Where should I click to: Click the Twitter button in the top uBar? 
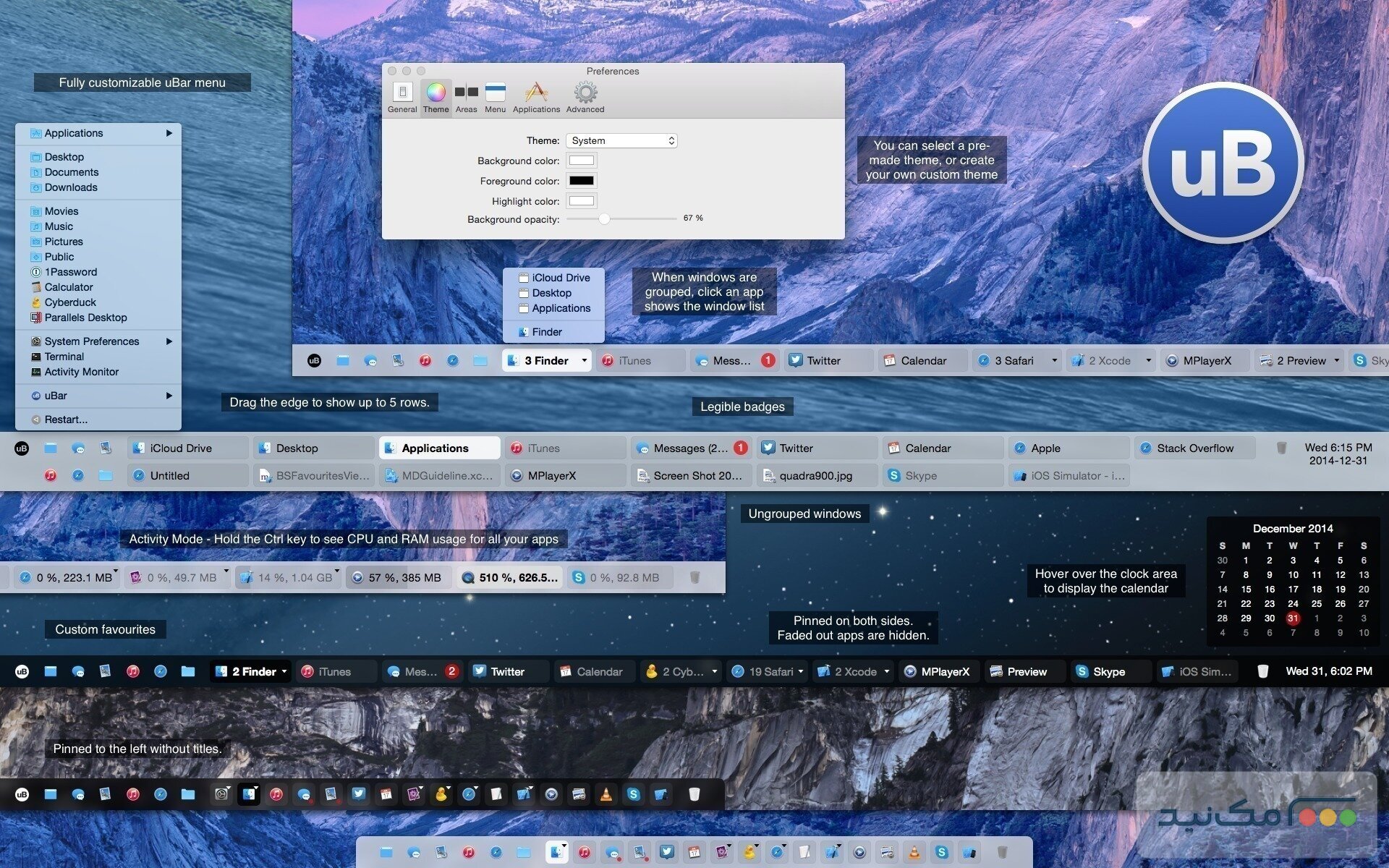(x=823, y=360)
